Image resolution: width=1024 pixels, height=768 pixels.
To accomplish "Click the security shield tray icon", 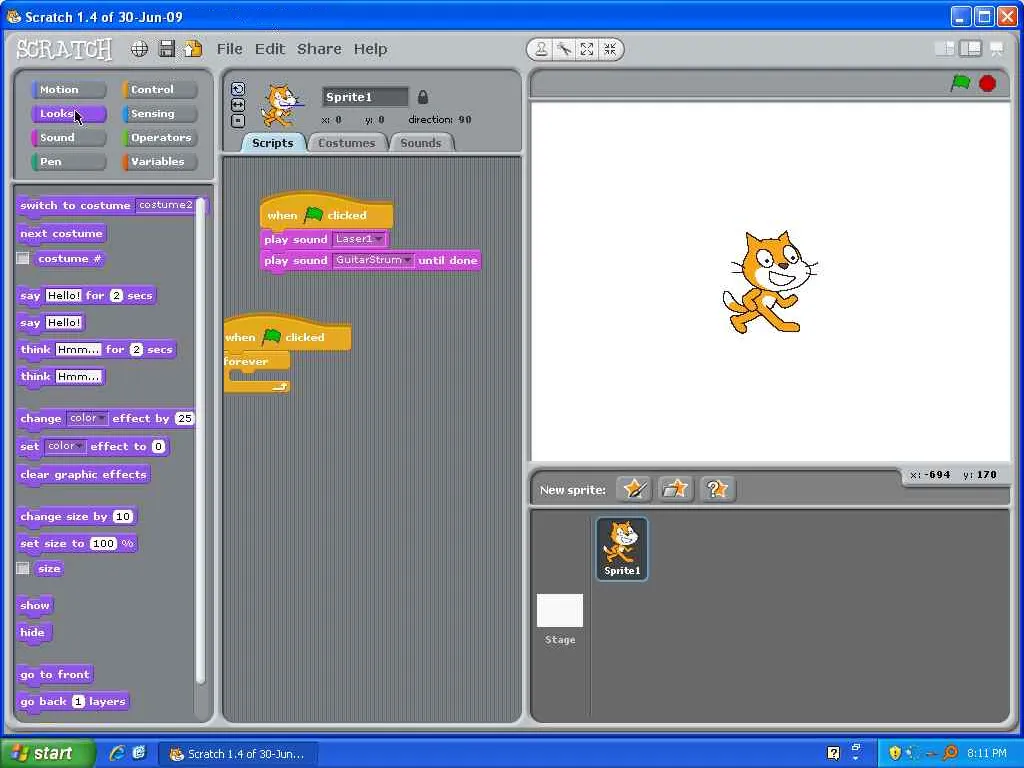I will tap(895, 753).
